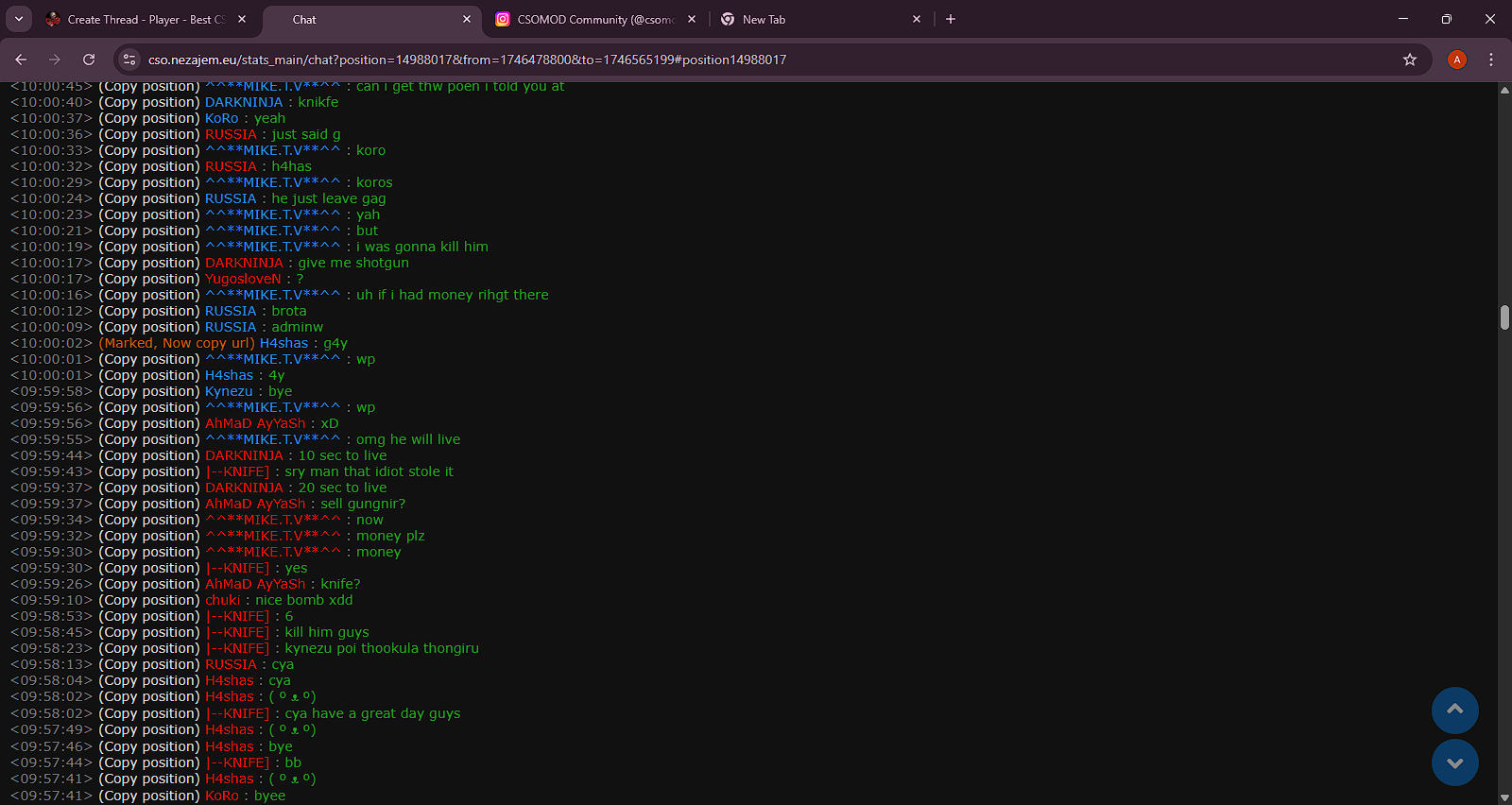Screen dimensions: 1512x805
Task: Click the scroll-to-bottom round arrow button
Action: pyautogui.click(x=1454, y=762)
